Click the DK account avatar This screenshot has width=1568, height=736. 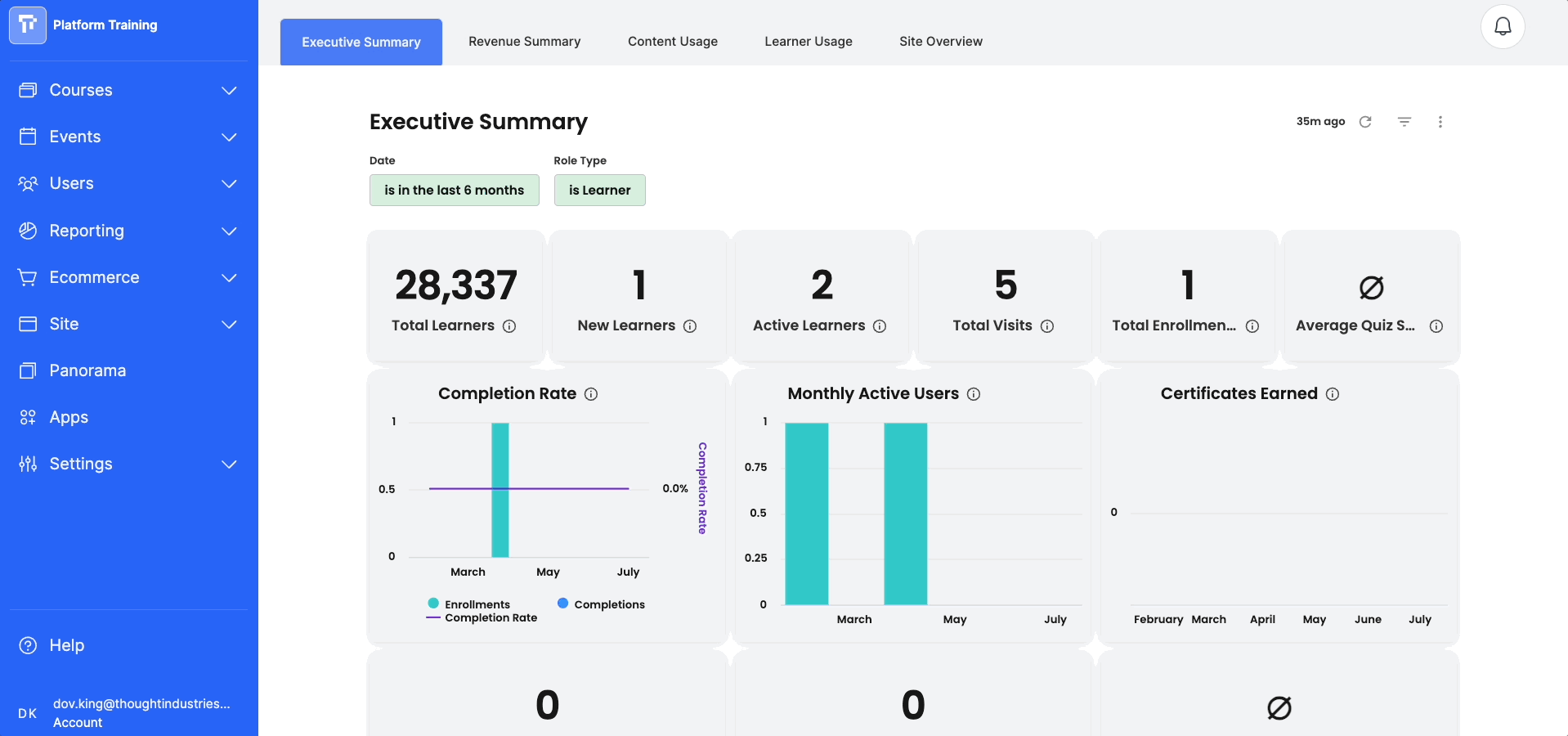(x=28, y=713)
